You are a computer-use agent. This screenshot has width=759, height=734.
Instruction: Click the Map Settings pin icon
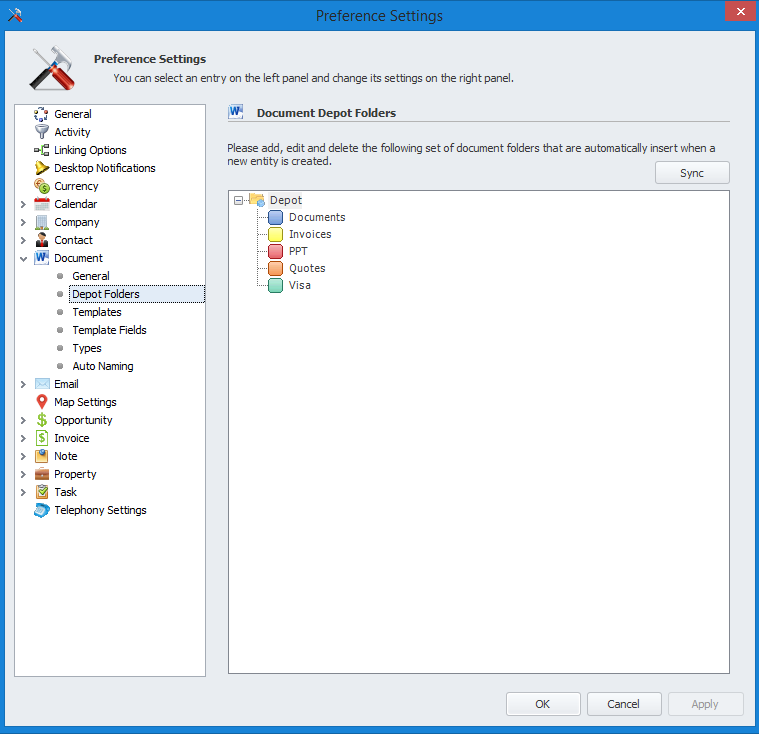point(41,402)
